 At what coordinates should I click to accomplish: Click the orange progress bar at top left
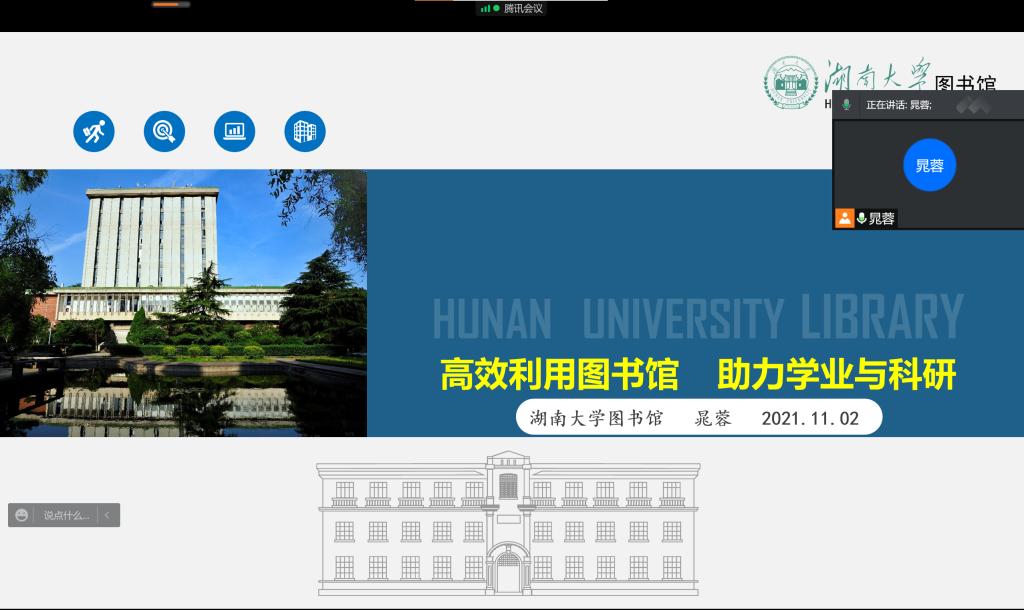[x=170, y=4]
